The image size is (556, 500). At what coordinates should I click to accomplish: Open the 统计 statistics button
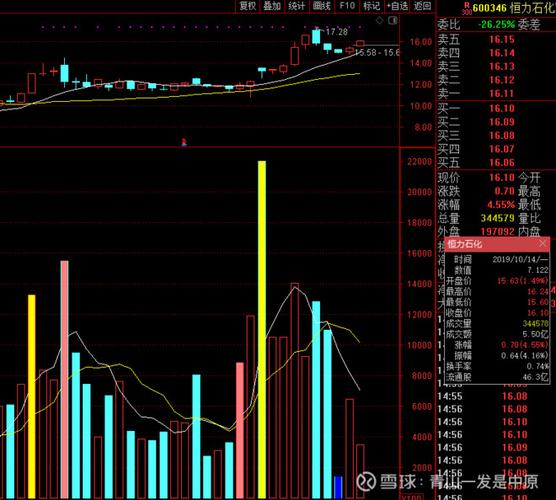tap(296, 6)
